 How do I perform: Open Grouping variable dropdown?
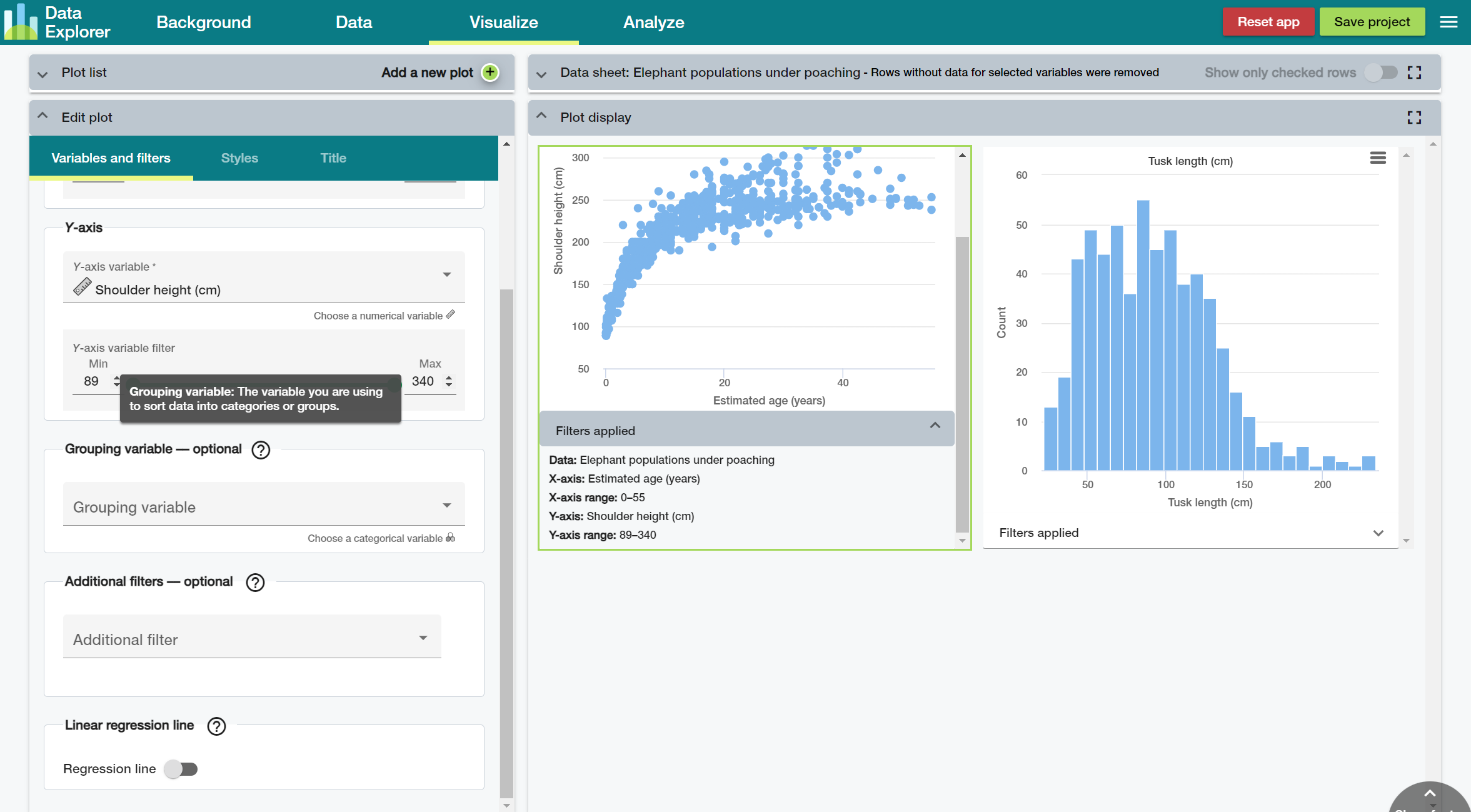(264, 504)
